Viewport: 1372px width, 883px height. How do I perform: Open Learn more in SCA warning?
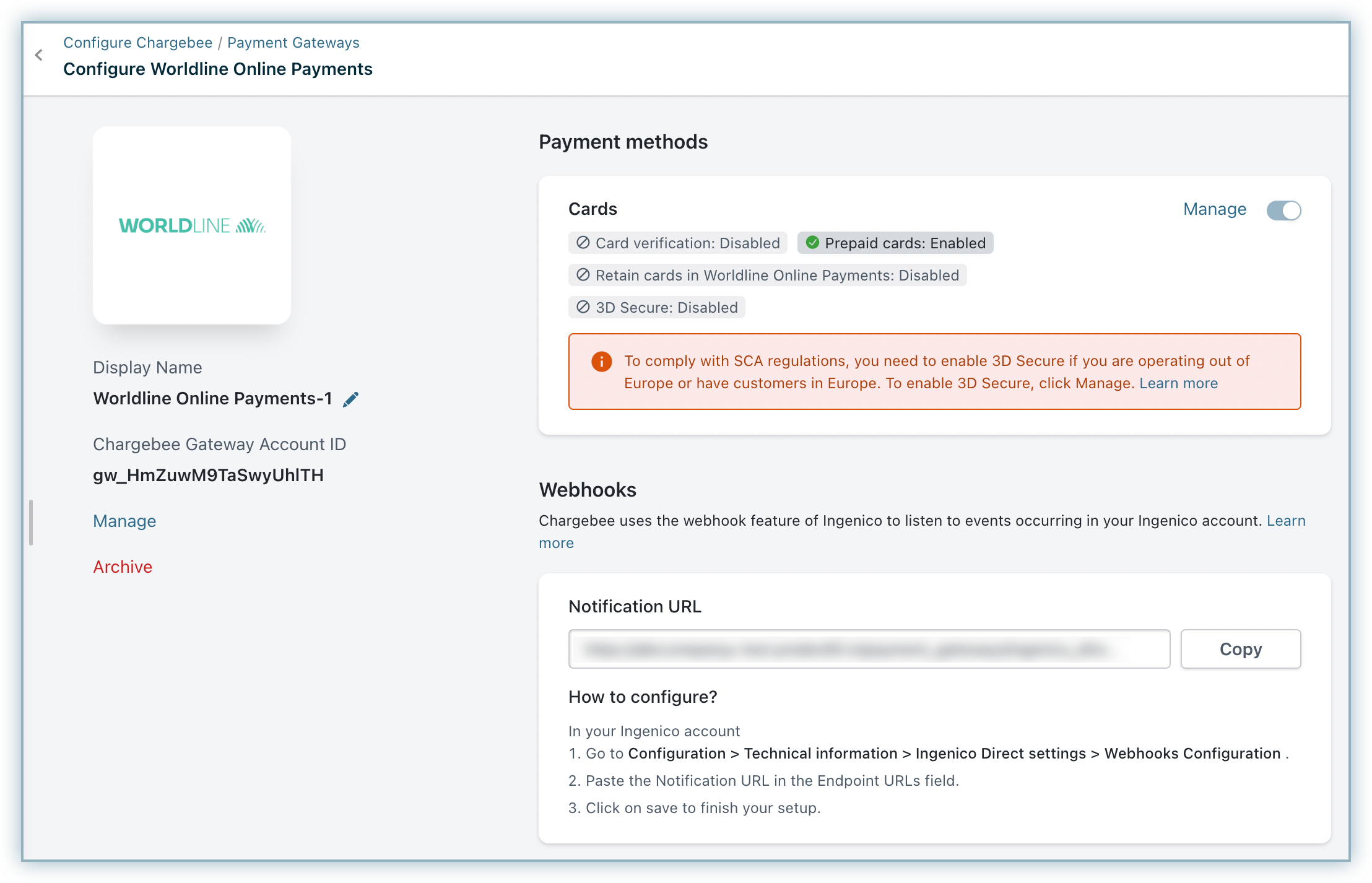point(1178,383)
